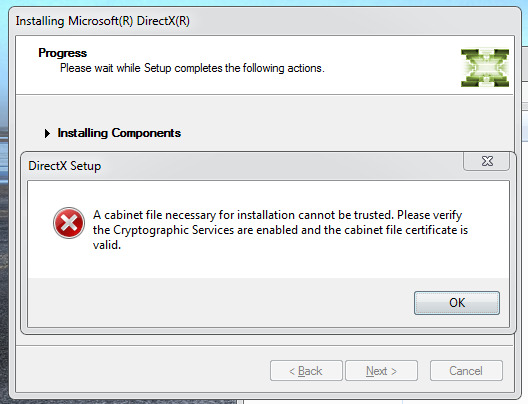Click OK on the DirectX Setup error
The height and width of the screenshot is (404, 528).
[457, 303]
